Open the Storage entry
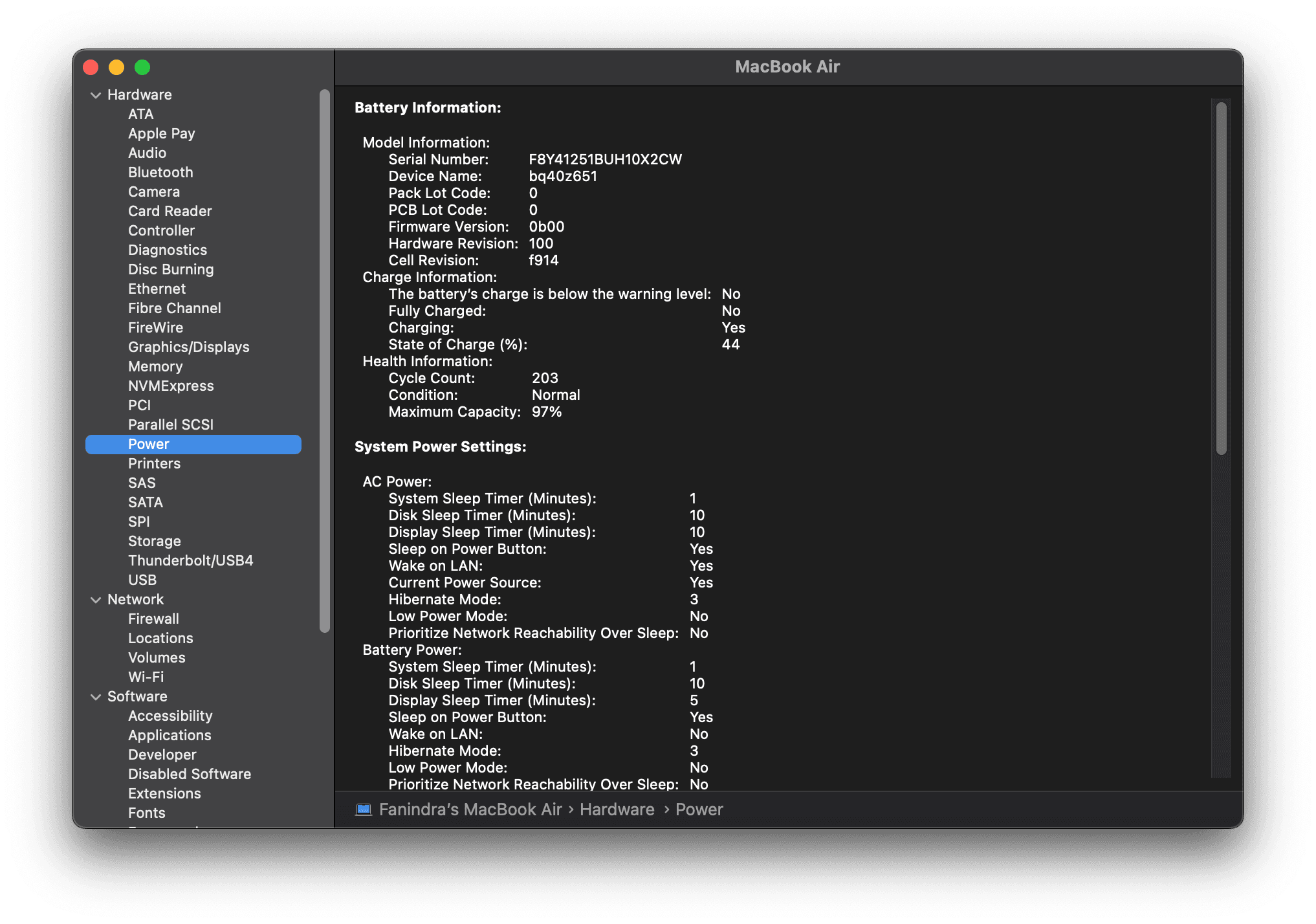The image size is (1316, 924). pyautogui.click(x=154, y=541)
